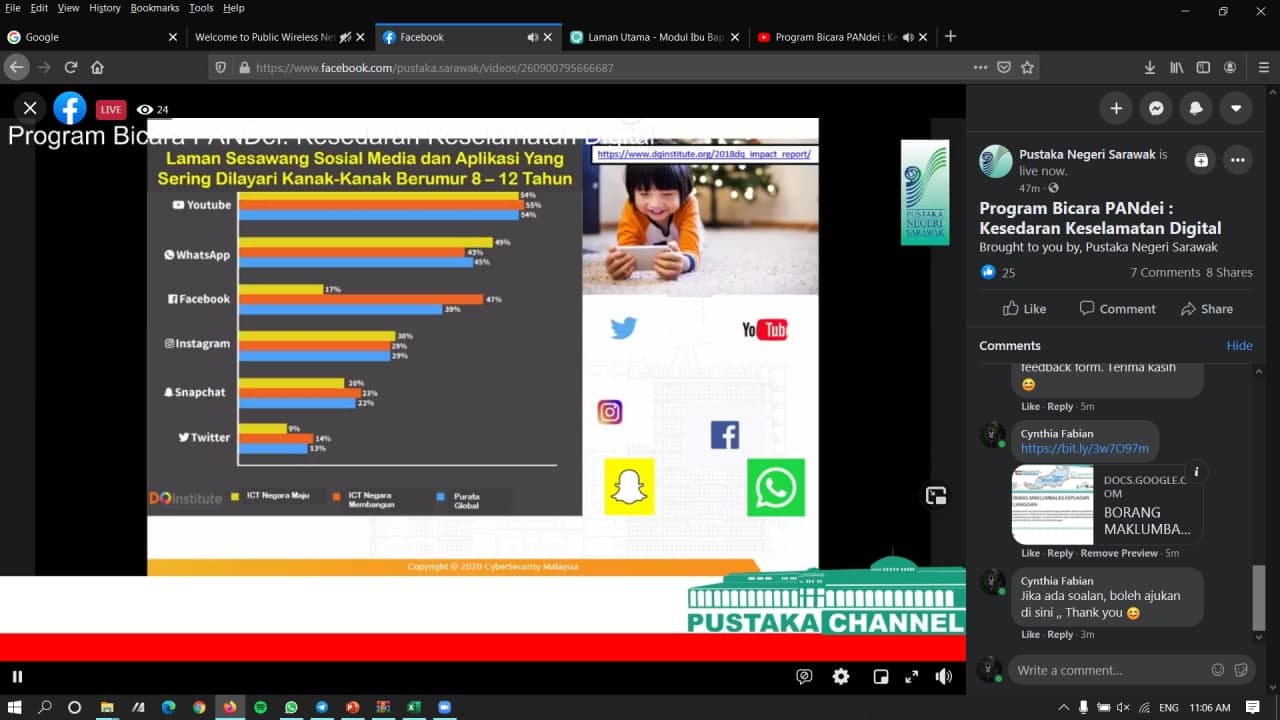Like the Pustaka Negeri Sarawak video
Viewport: 1280px width, 720px height.
pyautogui.click(x=1024, y=308)
